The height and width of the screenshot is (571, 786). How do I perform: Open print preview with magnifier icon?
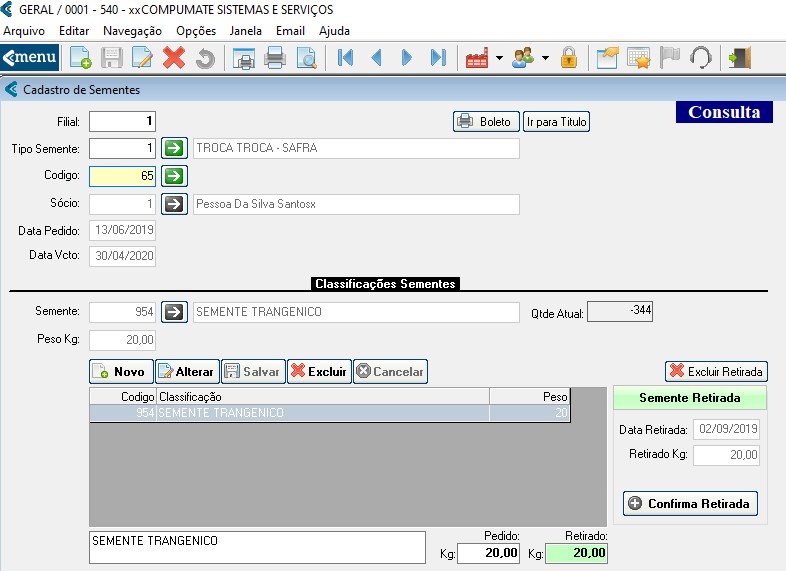pos(306,58)
